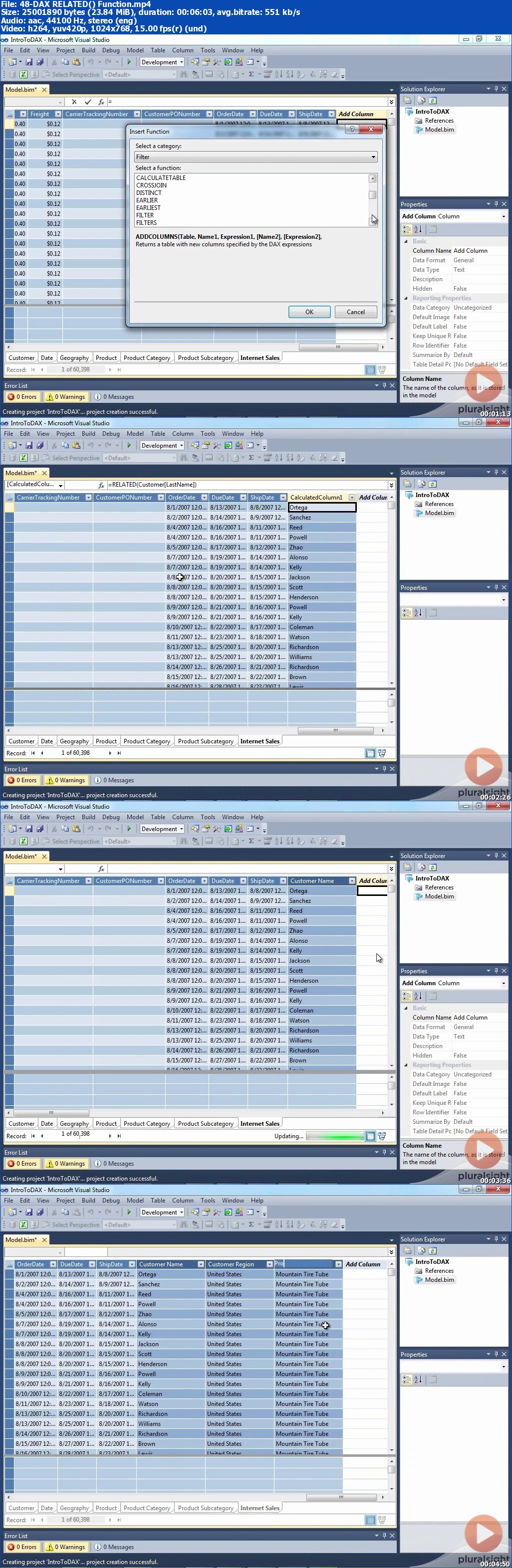Toggle the 0 Warnings filter in the 00:01:13 frame

tap(66, 397)
